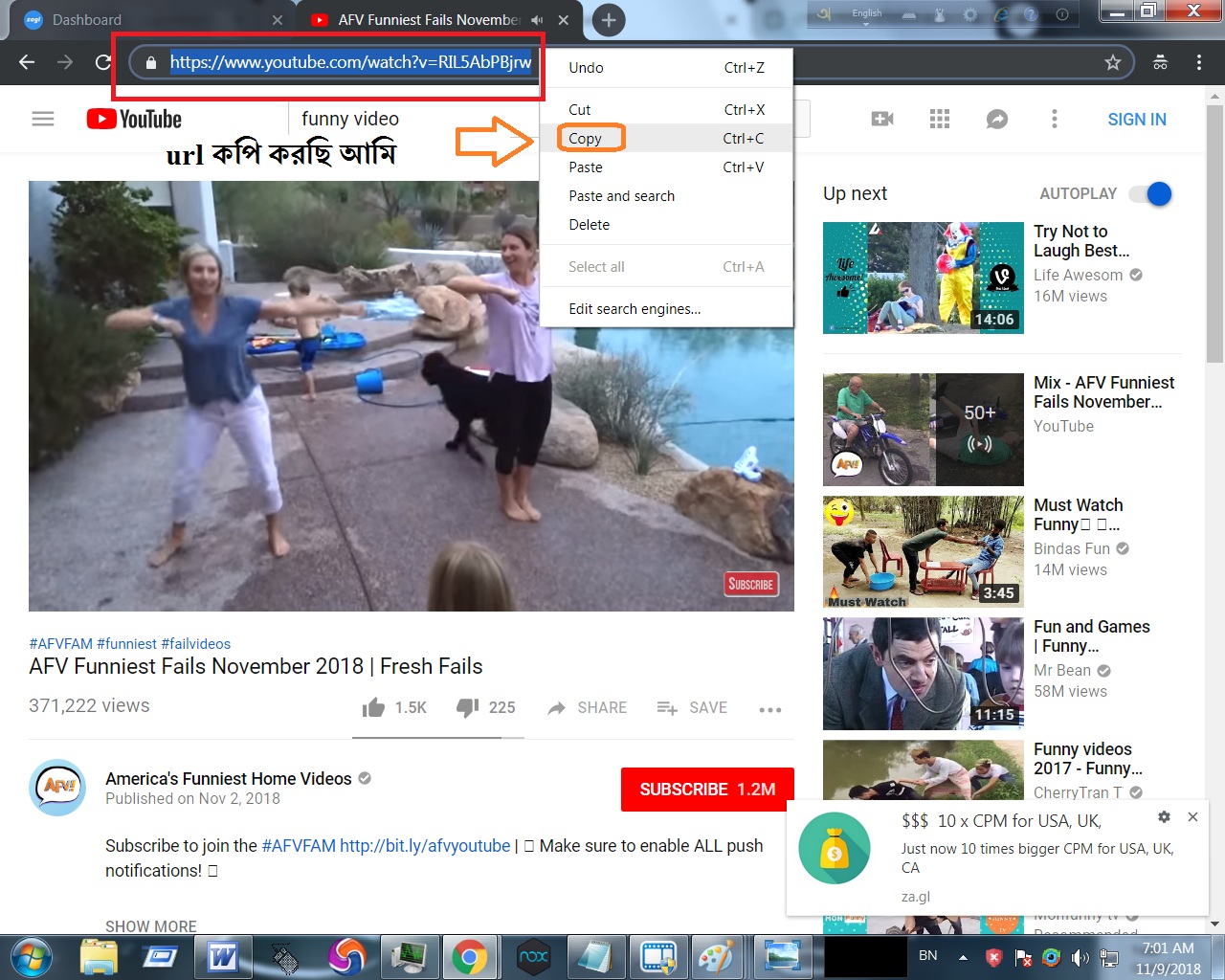
Task: Open the notification popup settings gear
Action: tap(1164, 817)
